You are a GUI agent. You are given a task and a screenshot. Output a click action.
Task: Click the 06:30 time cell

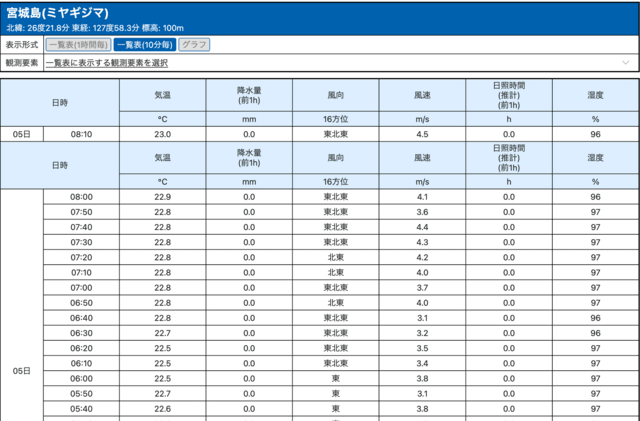81,333
